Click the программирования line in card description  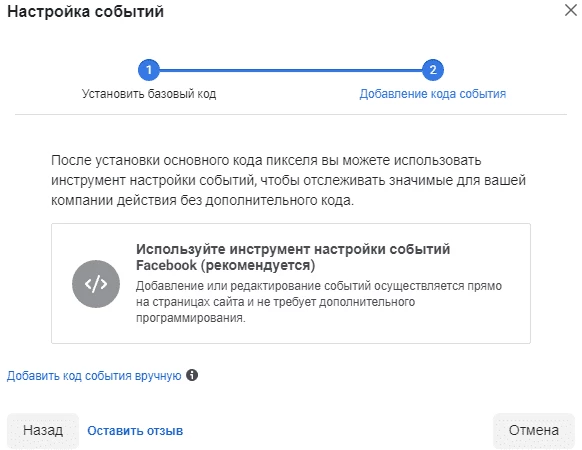(190, 318)
